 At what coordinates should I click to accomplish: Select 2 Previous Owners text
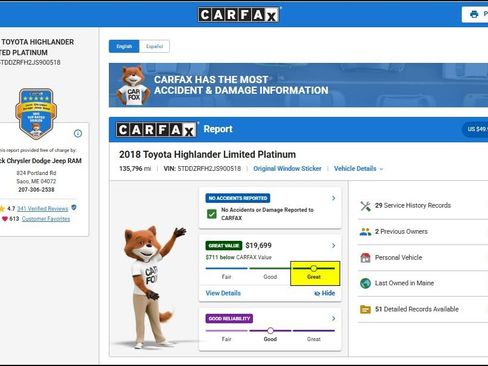point(401,231)
